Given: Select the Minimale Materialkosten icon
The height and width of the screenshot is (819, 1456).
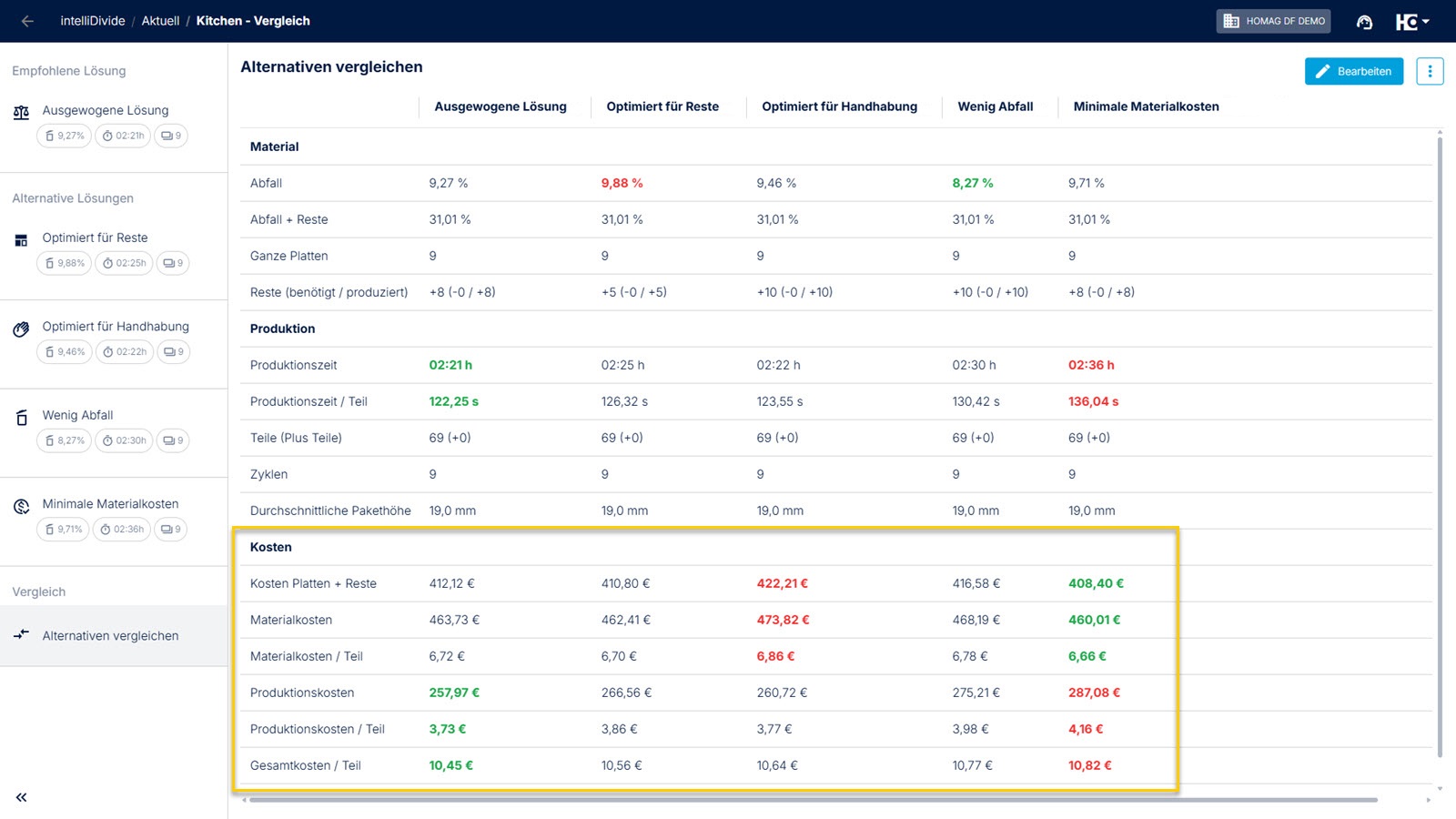Looking at the screenshot, I should pos(21,507).
